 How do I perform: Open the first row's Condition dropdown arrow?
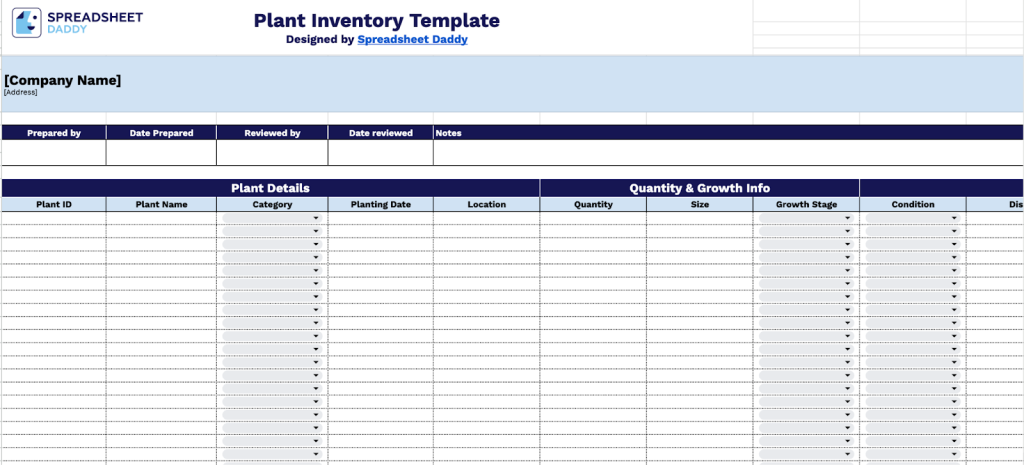955,218
